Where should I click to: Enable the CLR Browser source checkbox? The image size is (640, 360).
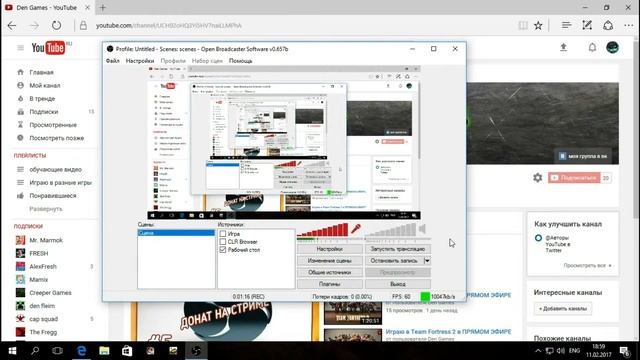[x=223, y=242]
